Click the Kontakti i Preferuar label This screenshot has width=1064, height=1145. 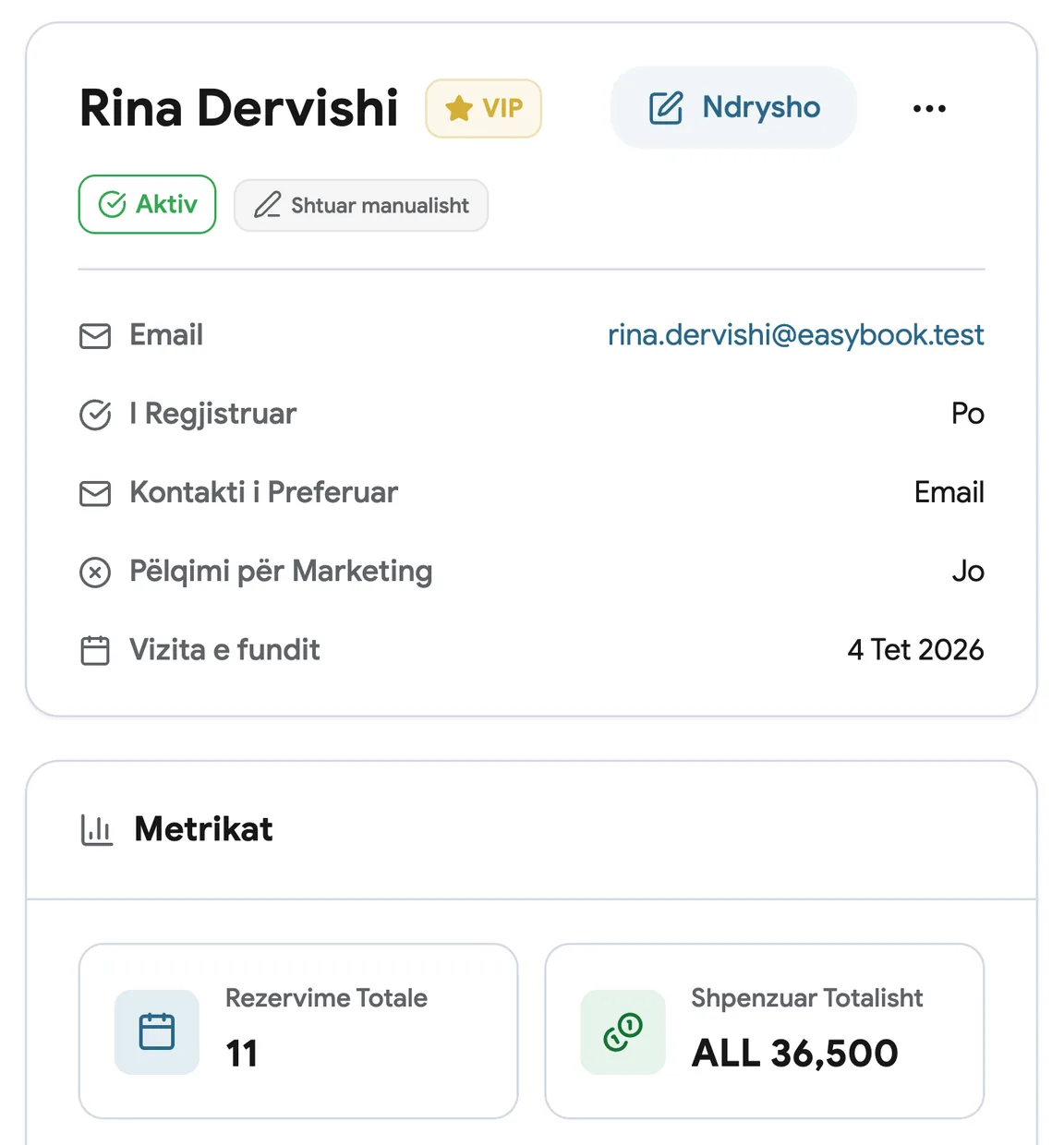pyautogui.click(x=264, y=492)
